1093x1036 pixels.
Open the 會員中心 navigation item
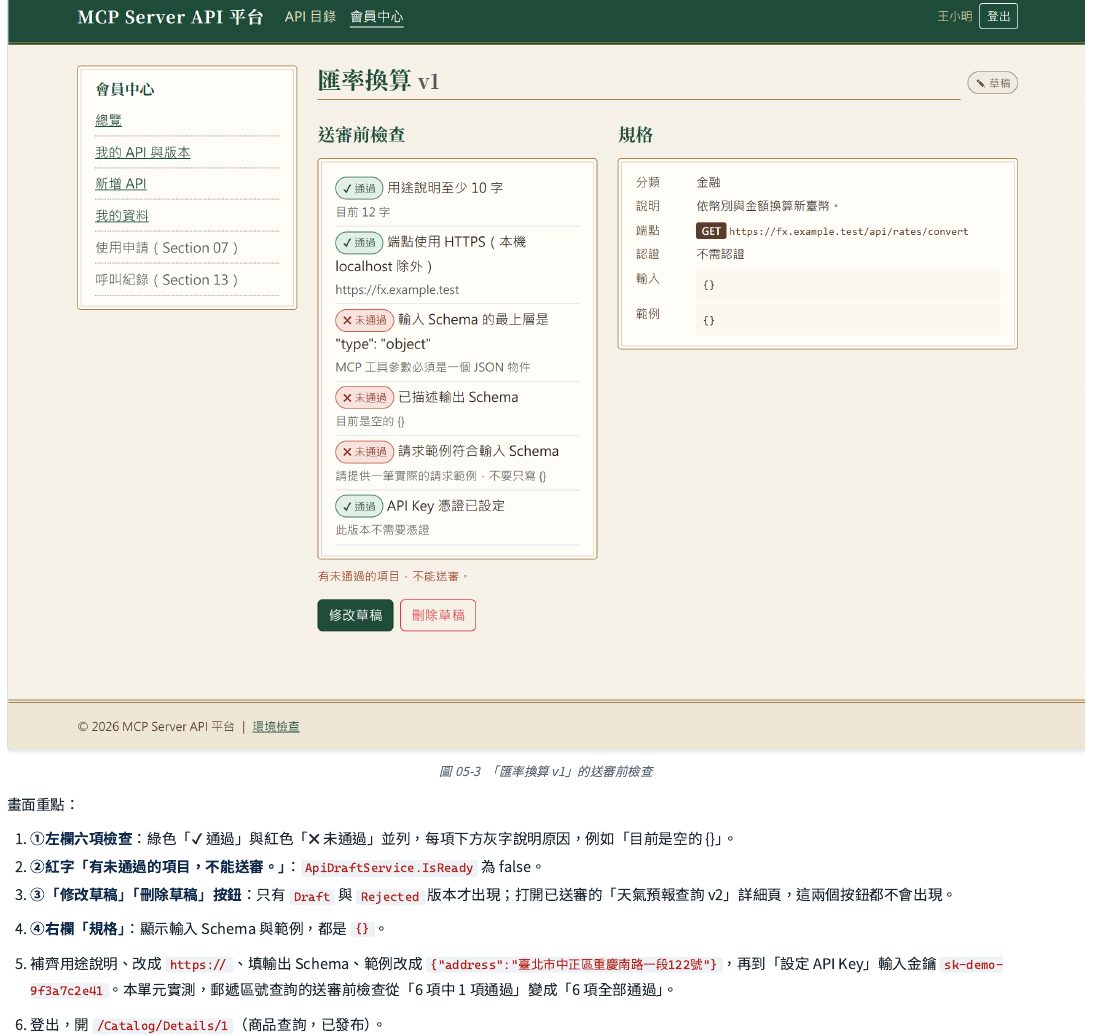click(x=376, y=17)
